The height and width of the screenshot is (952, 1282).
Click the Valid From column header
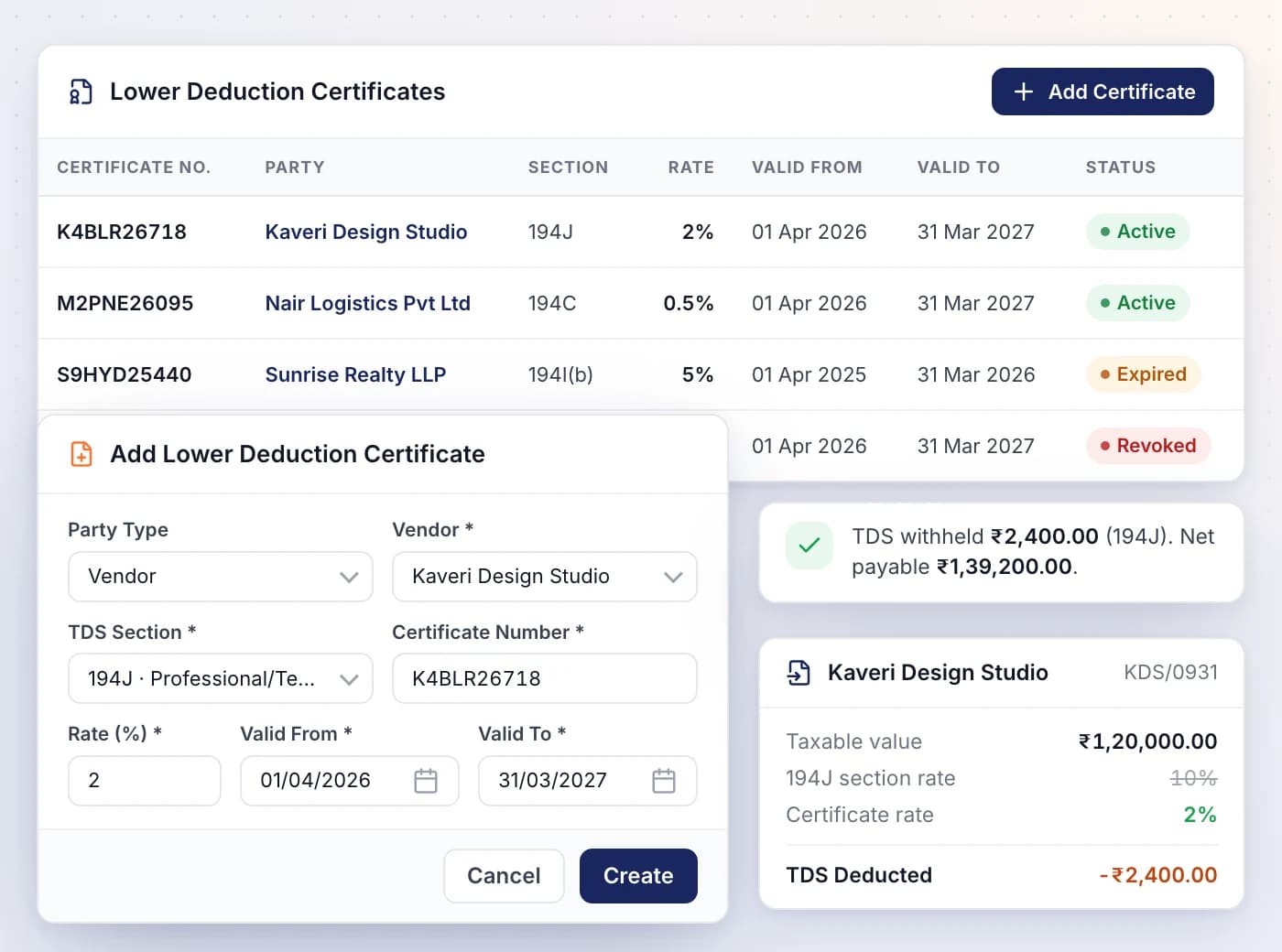tap(807, 168)
